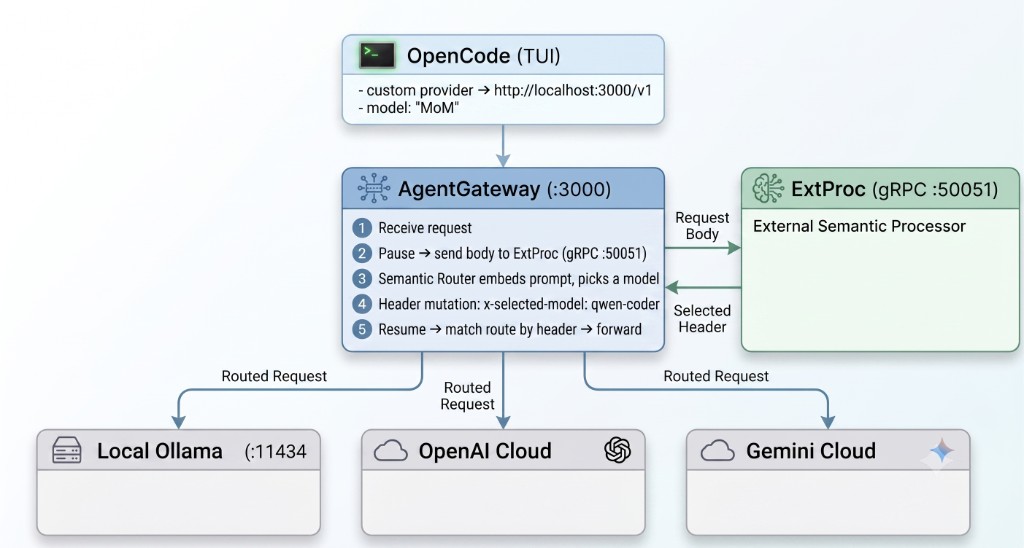The image size is (1024, 548).
Task: Select 'Resume → match route by header → forward'
Action: (509, 329)
